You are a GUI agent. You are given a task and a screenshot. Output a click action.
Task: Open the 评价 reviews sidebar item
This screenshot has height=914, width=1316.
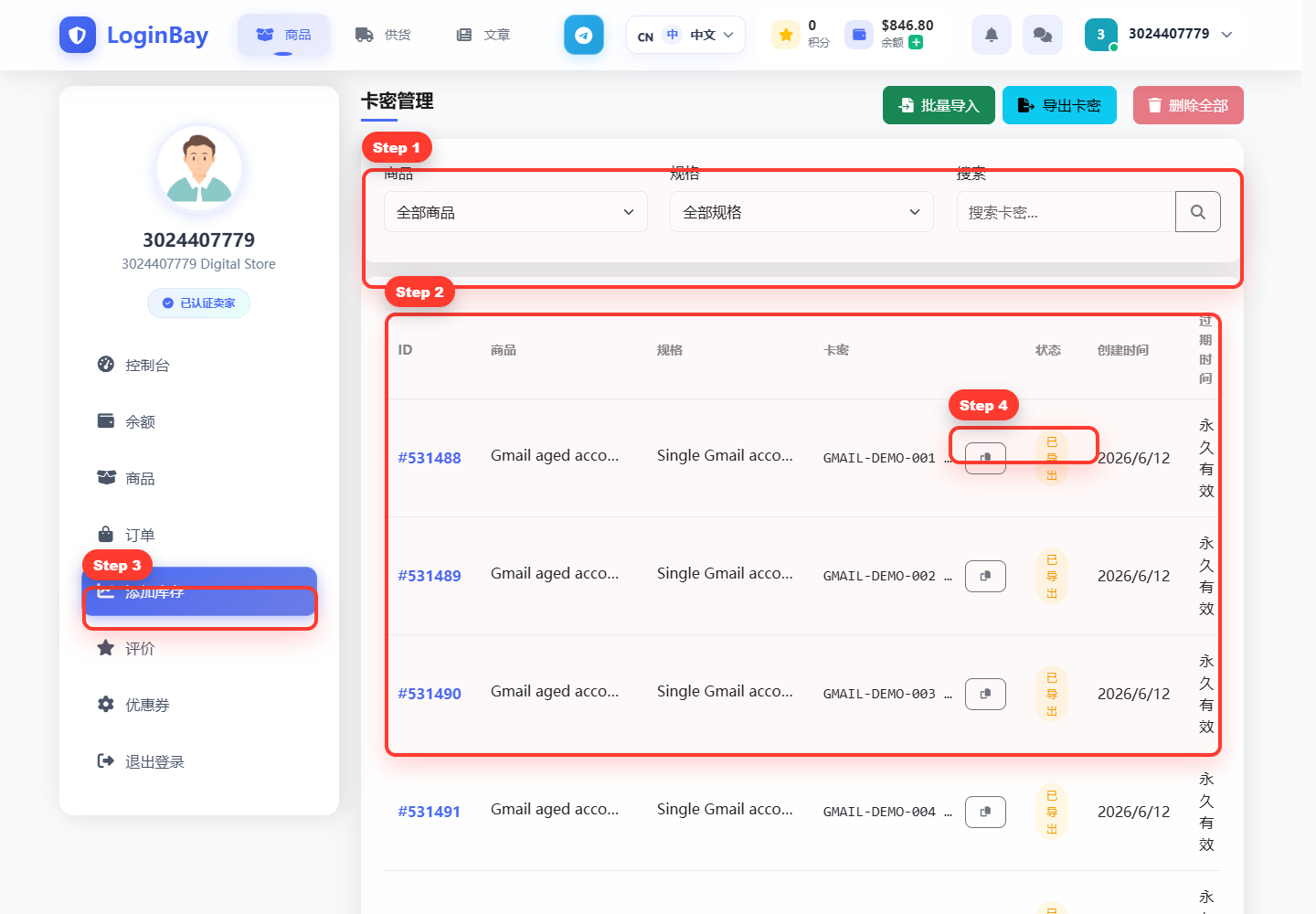pyautogui.click(x=199, y=648)
